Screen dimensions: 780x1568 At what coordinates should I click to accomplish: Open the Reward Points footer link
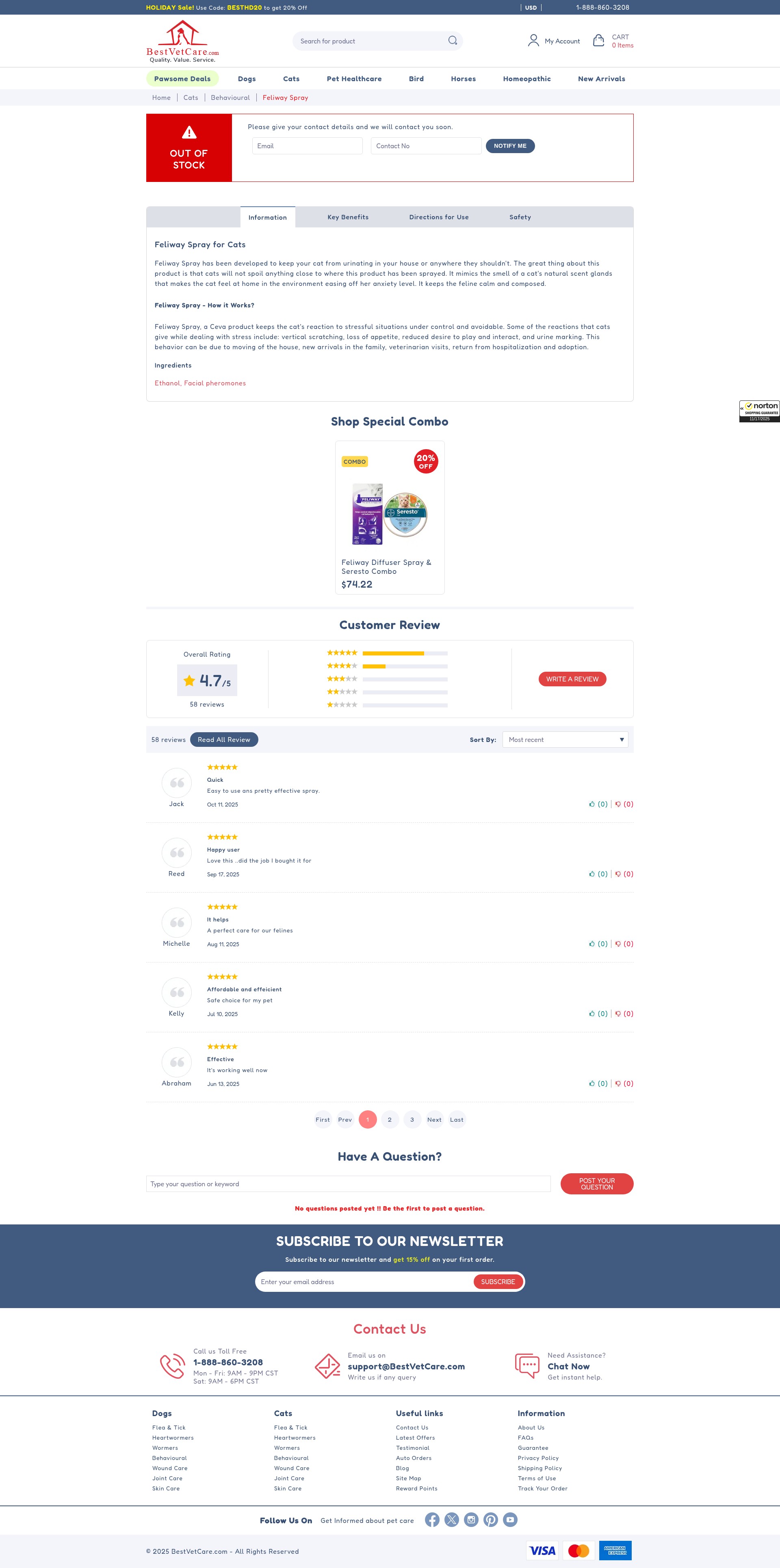click(x=416, y=1489)
